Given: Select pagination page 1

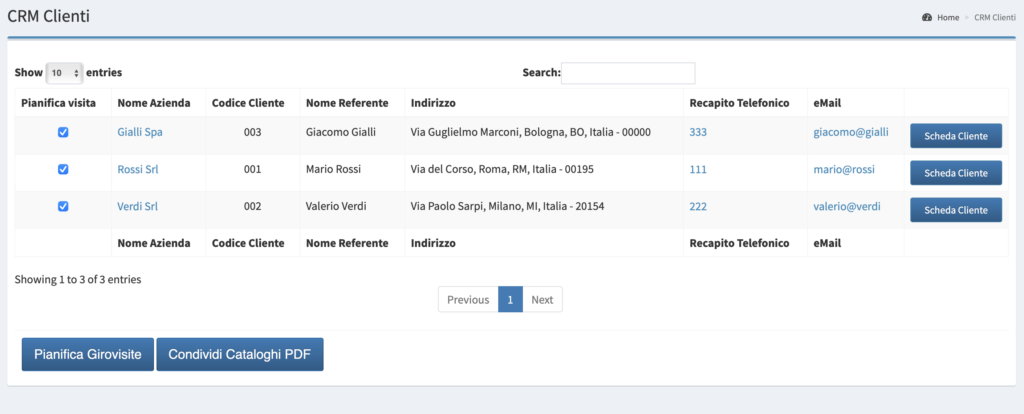Looking at the screenshot, I should (510, 300).
